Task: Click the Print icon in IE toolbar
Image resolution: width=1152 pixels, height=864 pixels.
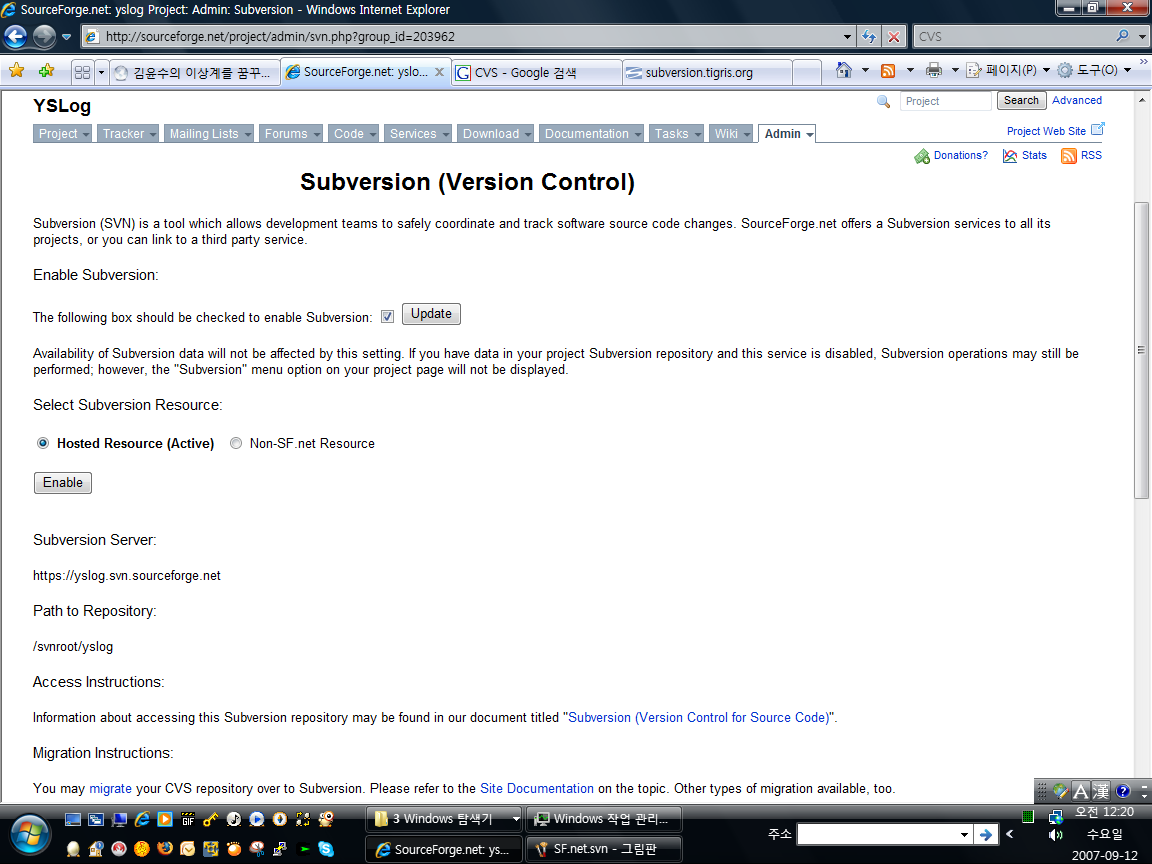Action: point(934,71)
